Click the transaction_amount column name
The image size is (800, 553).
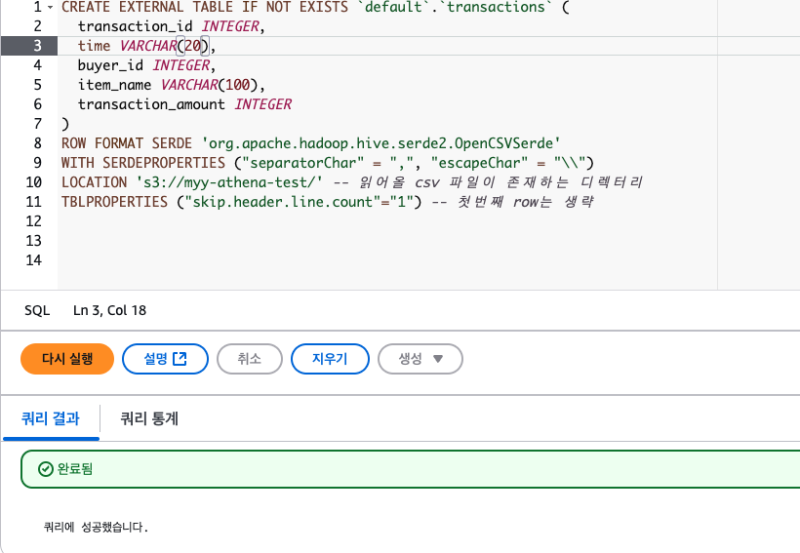click(x=152, y=104)
